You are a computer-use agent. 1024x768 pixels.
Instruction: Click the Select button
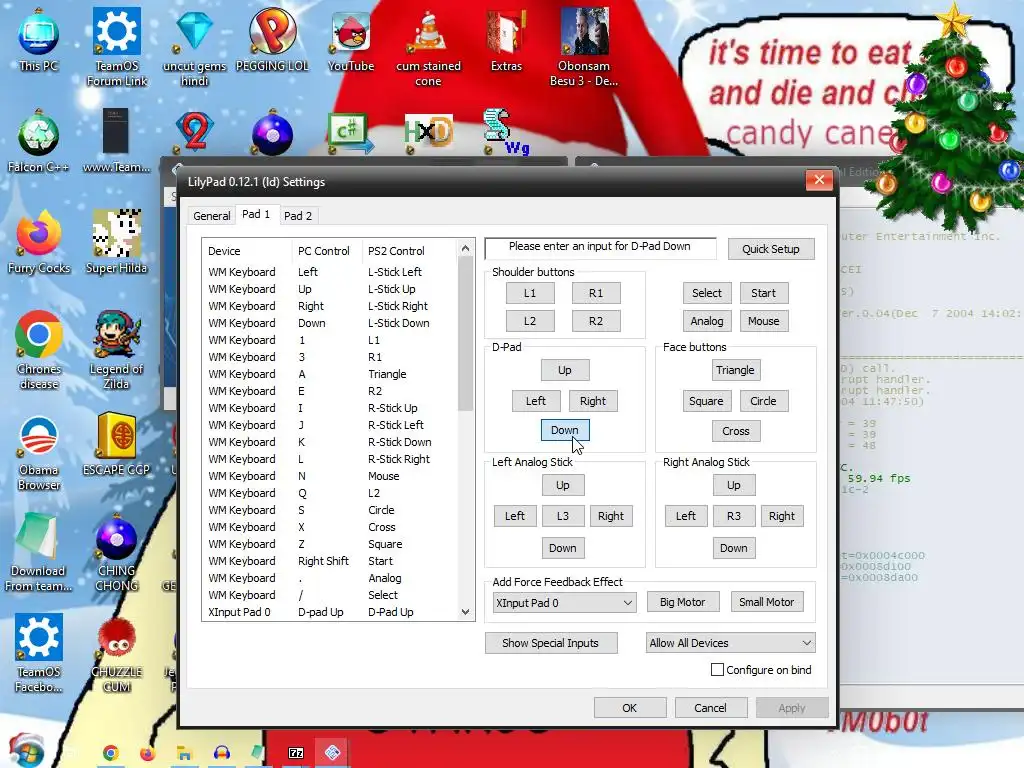tap(707, 293)
